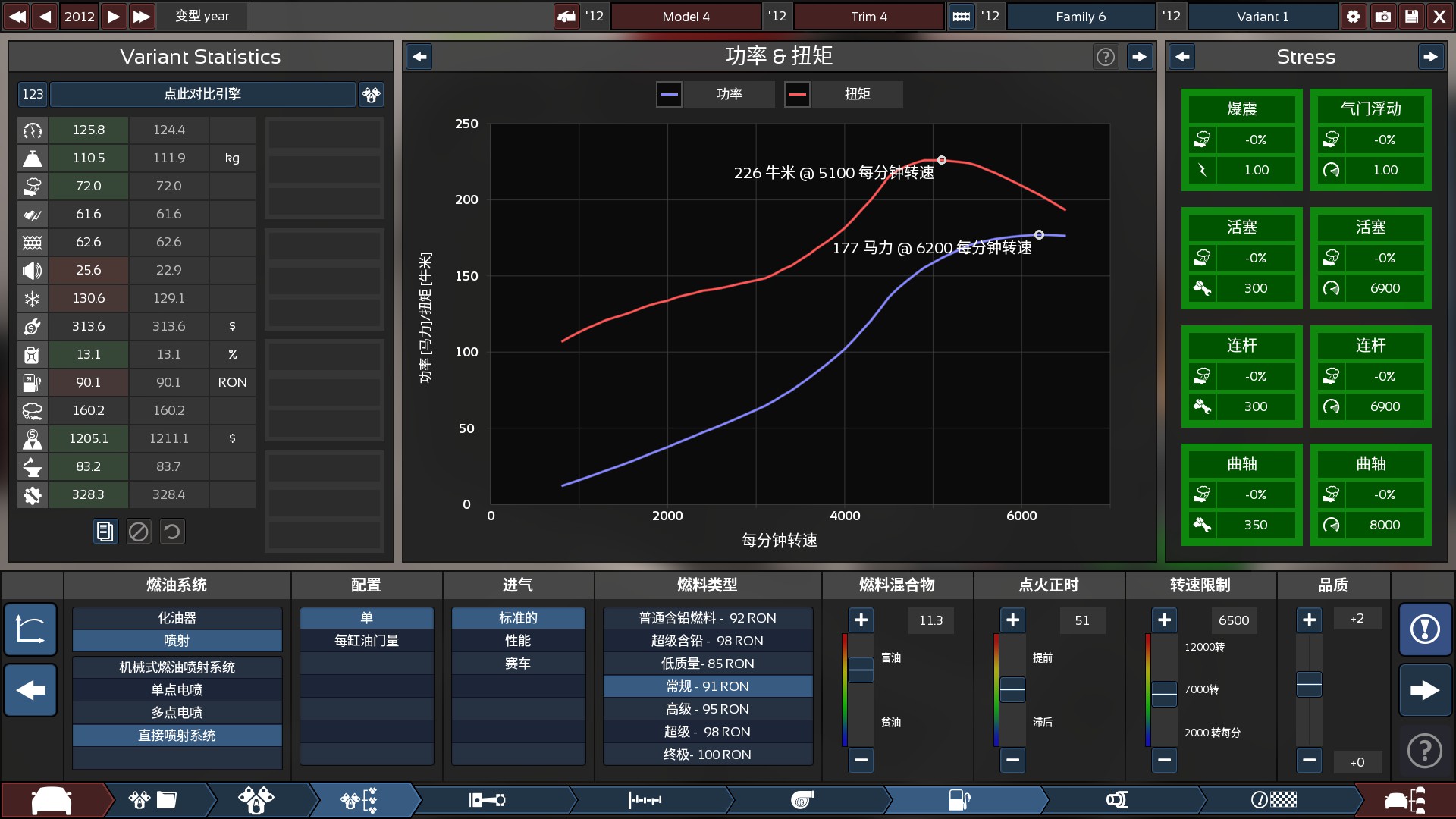The width and height of the screenshot is (1456, 819).
Task: Select 化油器 carburetor fuel system
Action: click(x=177, y=618)
